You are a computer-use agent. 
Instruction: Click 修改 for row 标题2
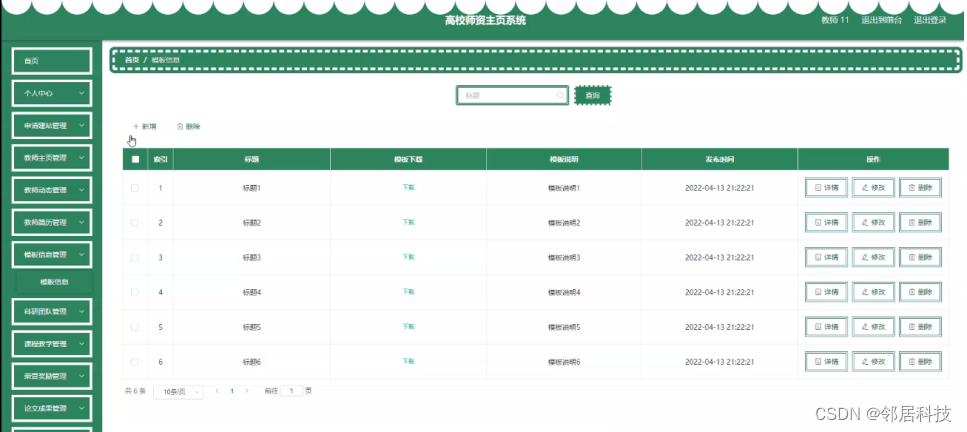[873, 222]
